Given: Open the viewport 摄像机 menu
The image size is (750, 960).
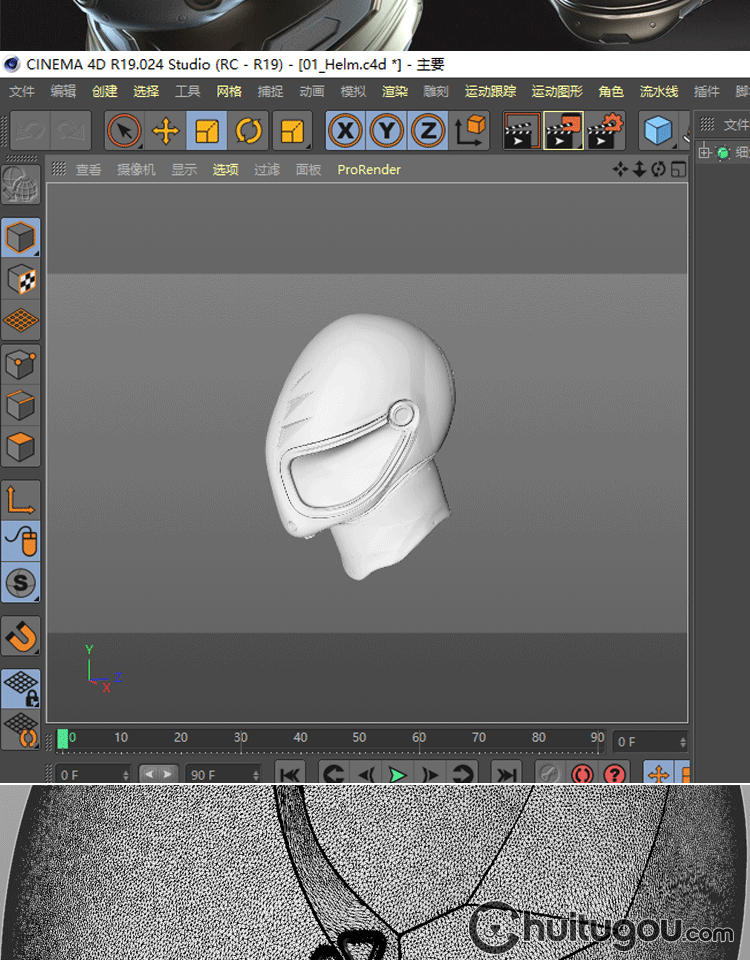Looking at the screenshot, I should click(x=136, y=170).
